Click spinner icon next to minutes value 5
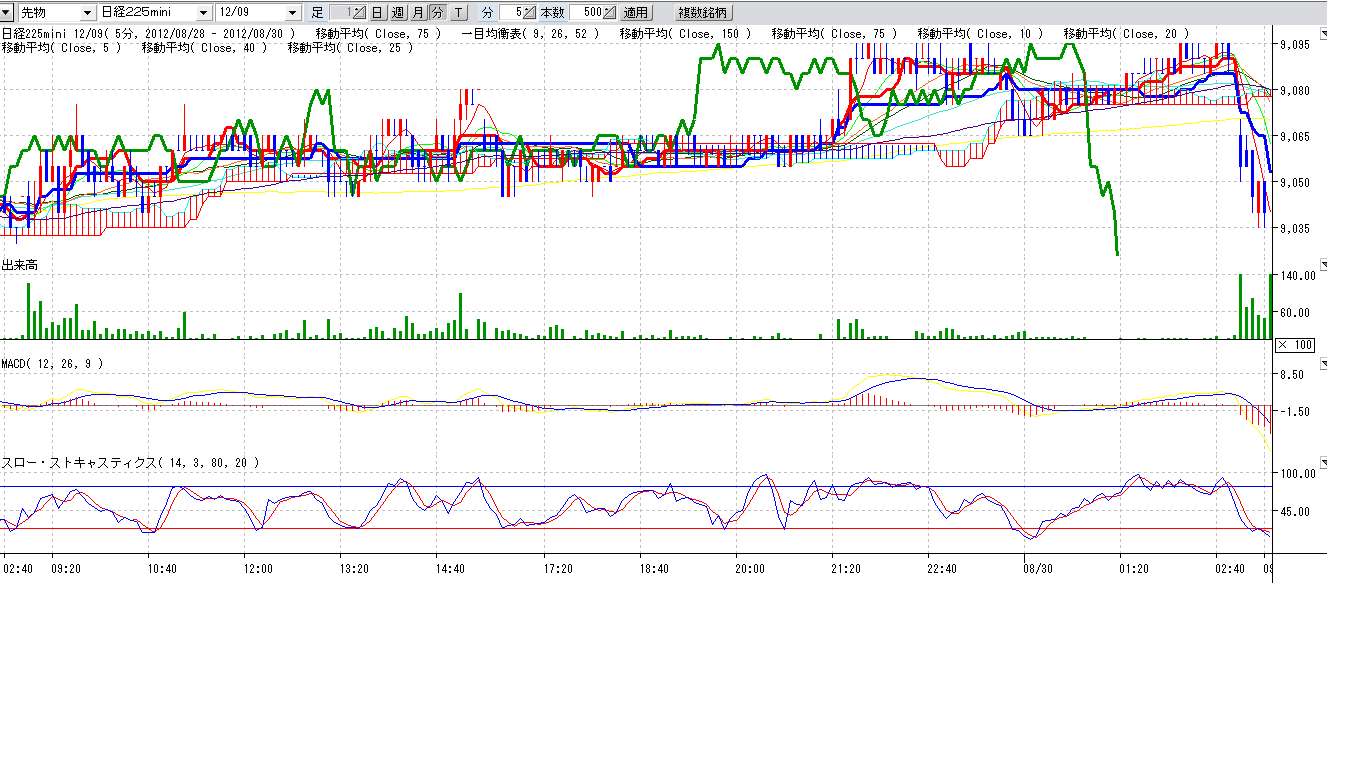 pyautogui.click(x=529, y=13)
